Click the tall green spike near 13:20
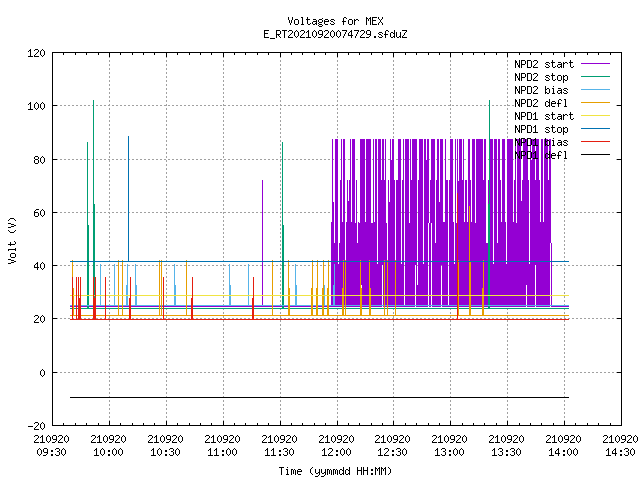Screen dimensions: 640x480 [x=489, y=204]
